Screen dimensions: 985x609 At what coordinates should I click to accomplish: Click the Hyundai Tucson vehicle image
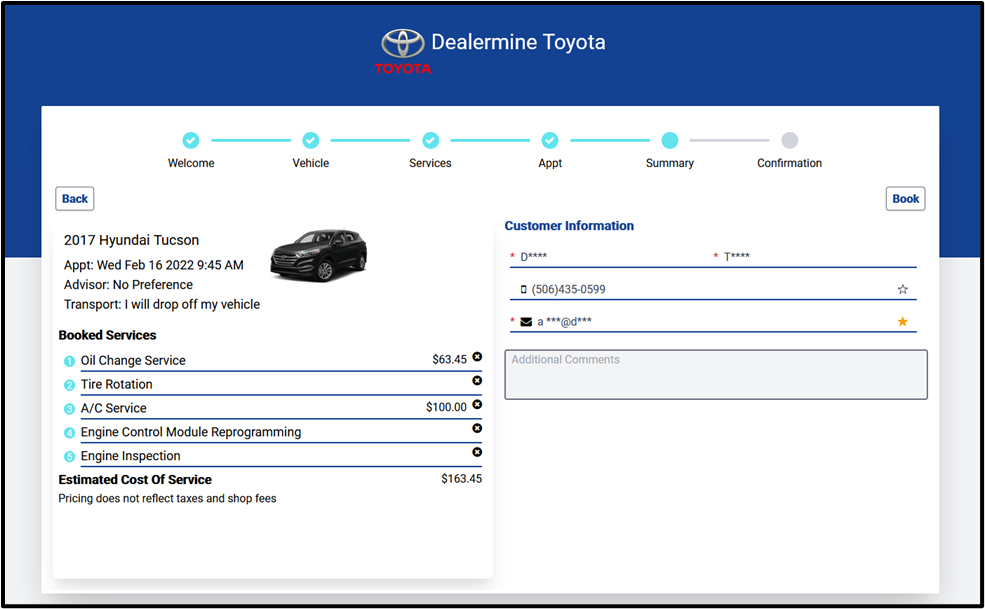click(x=319, y=255)
